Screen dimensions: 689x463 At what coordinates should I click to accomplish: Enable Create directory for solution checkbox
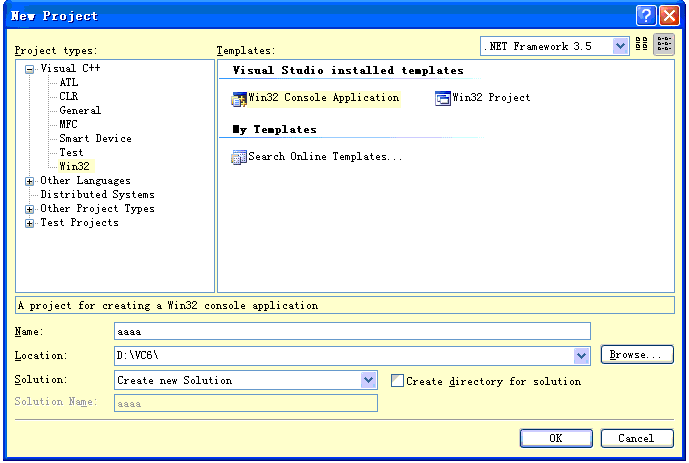tap(397, 381)
